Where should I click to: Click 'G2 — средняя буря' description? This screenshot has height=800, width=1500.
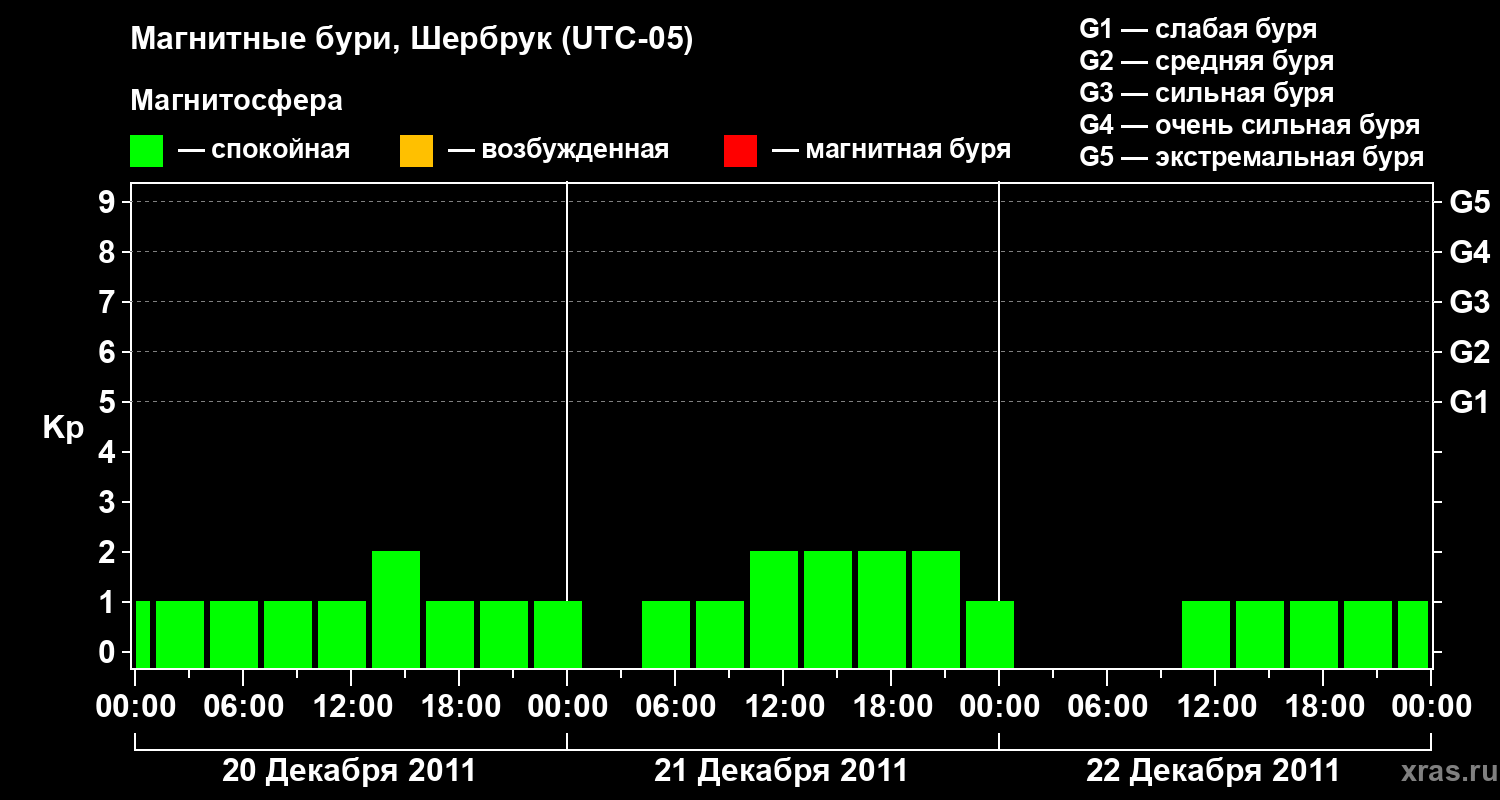(1207, 61)
